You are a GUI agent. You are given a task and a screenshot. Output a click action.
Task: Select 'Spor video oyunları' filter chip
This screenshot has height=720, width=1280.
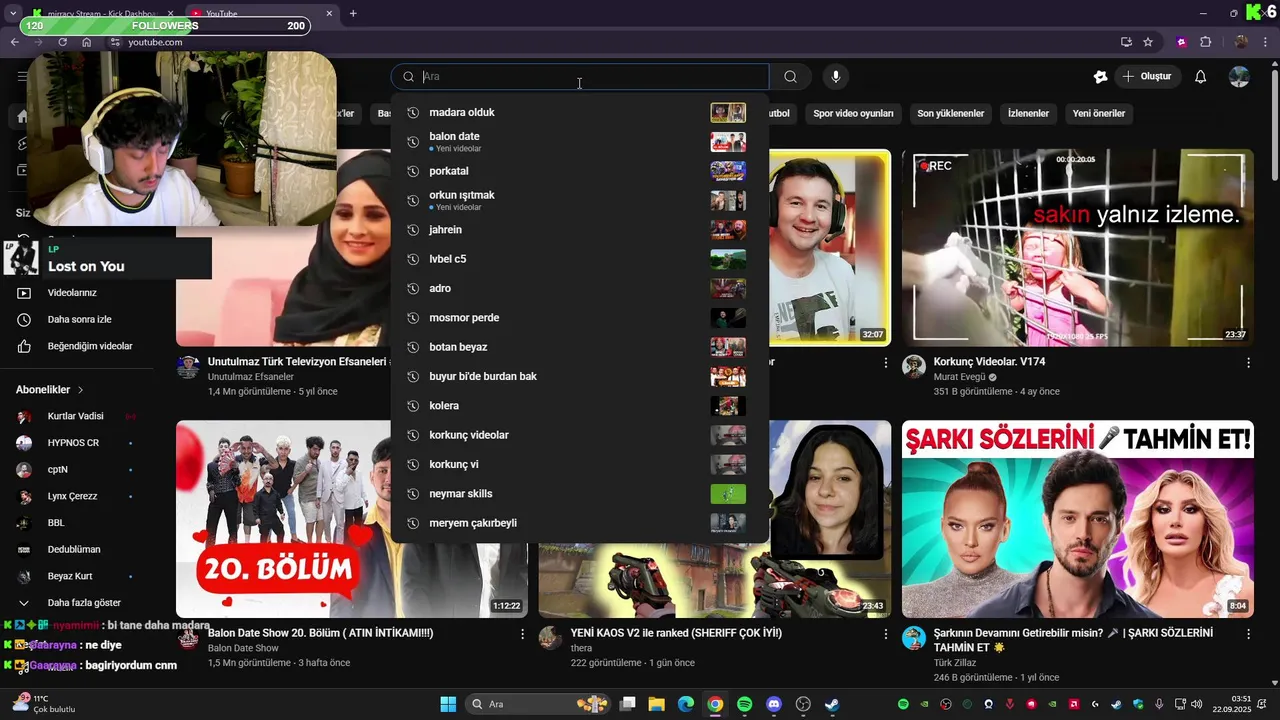(853, 113)
